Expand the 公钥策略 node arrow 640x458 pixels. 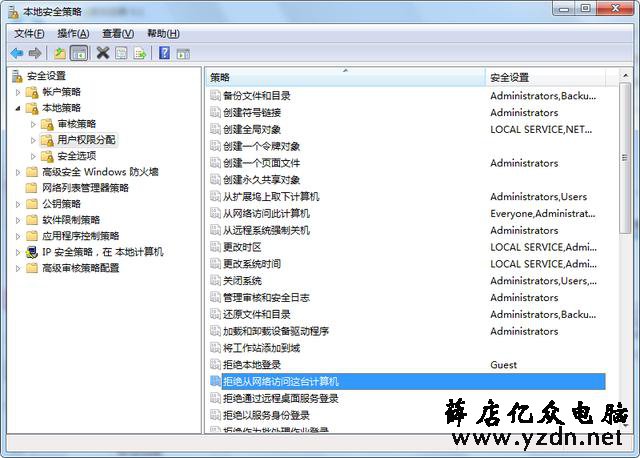point(18,204)
